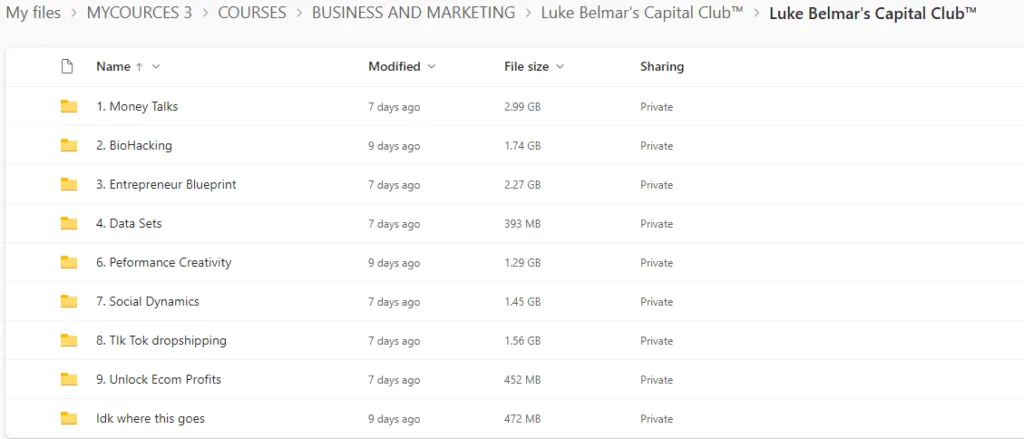Navigate to MYCOURCES 3 breadcrumb
Image resolution: width=1024 pixels, height=439 pixels.
(143, 13)
